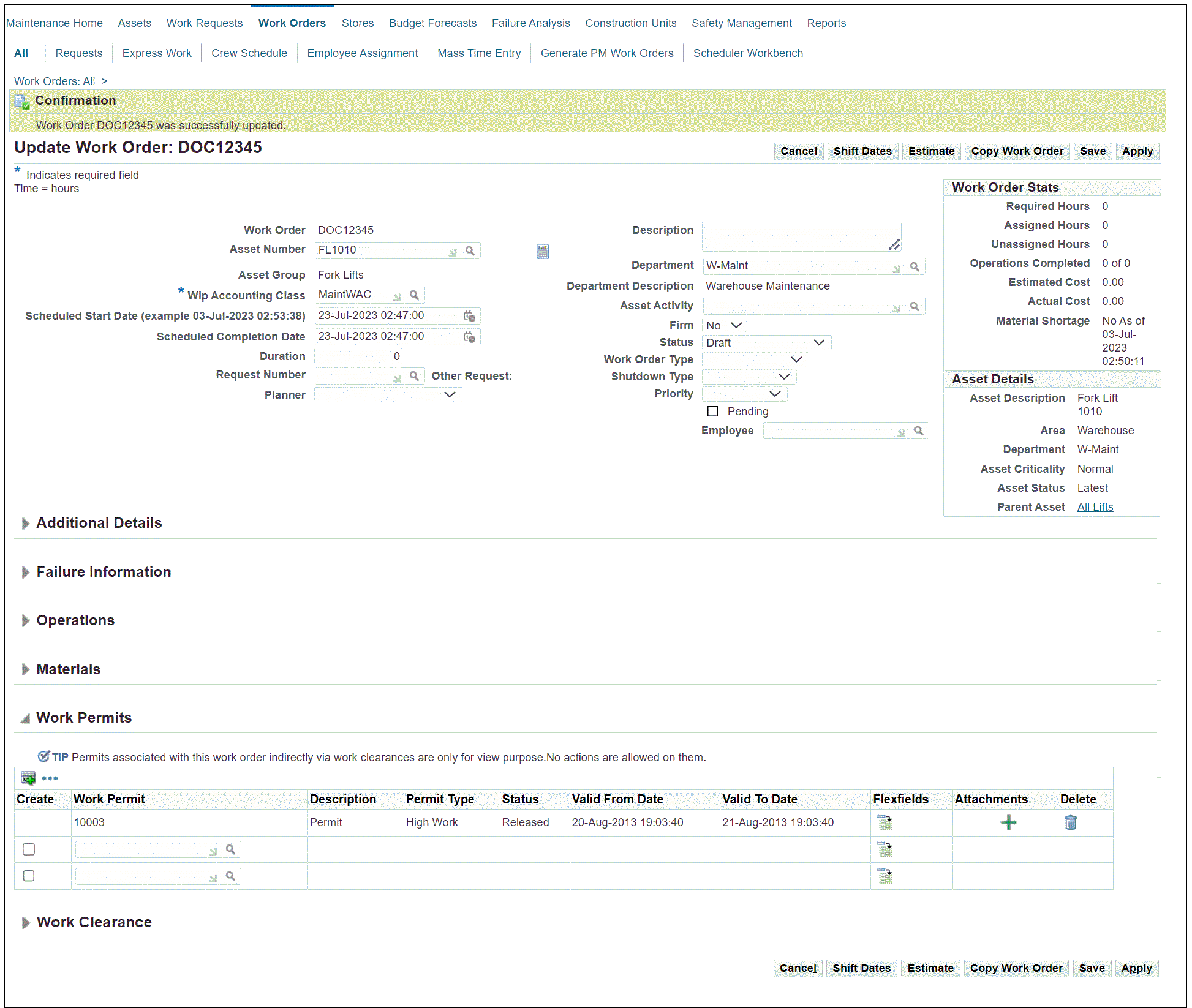Open the Scheduler Workbench subtab

747,53
